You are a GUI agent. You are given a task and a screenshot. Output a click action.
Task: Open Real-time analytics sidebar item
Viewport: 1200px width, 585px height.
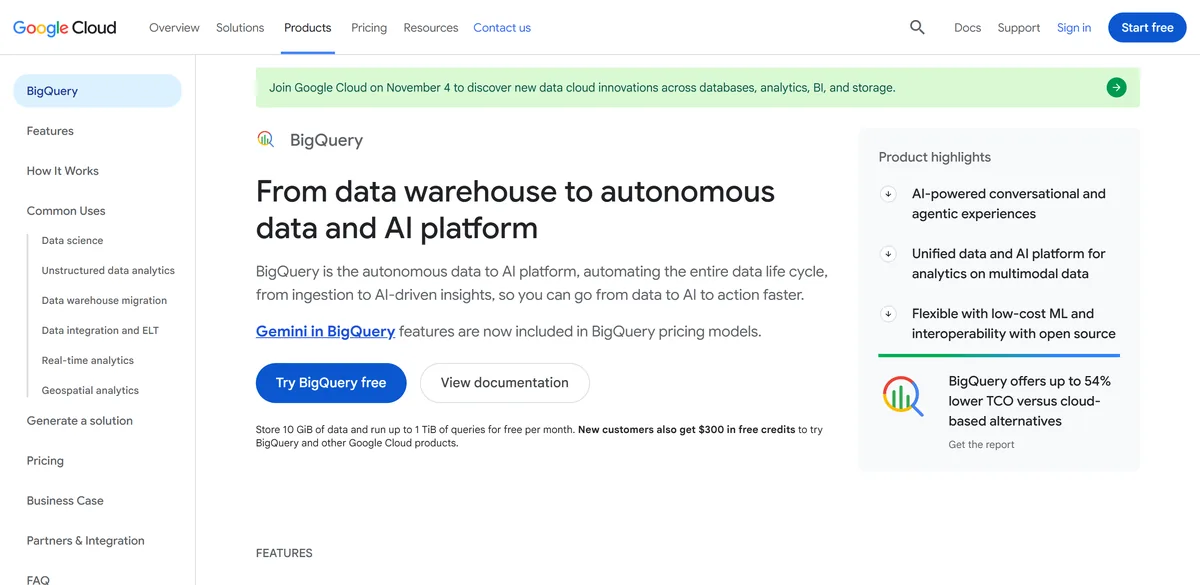click(87, 361)
